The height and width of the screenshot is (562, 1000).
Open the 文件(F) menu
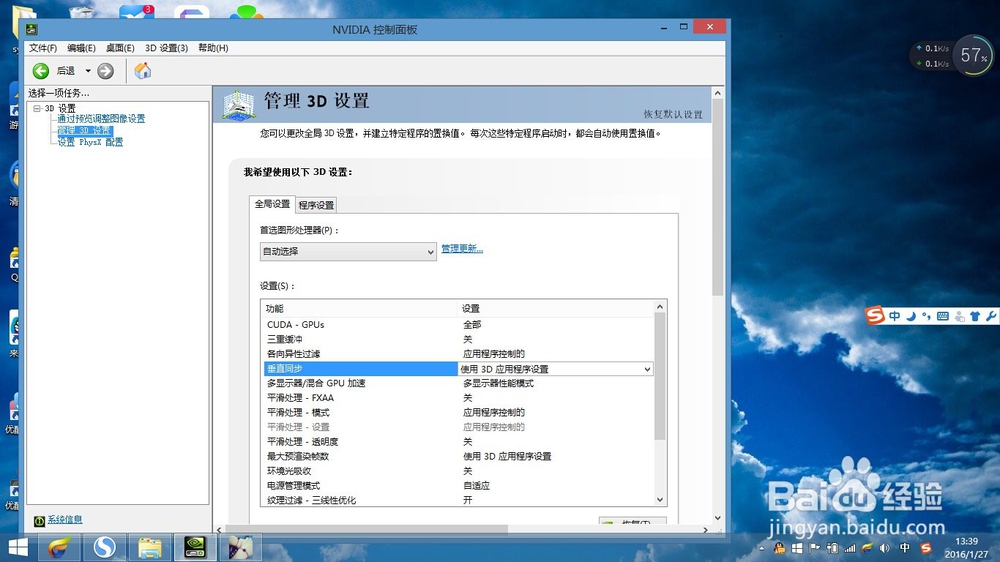43,48
